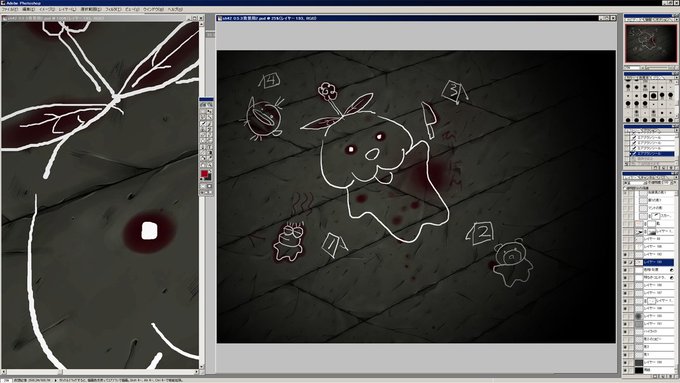Click the red foreground color swatch
Image resolution: width=680 pixels, height=383 pixels.
[x=204, y=173]
